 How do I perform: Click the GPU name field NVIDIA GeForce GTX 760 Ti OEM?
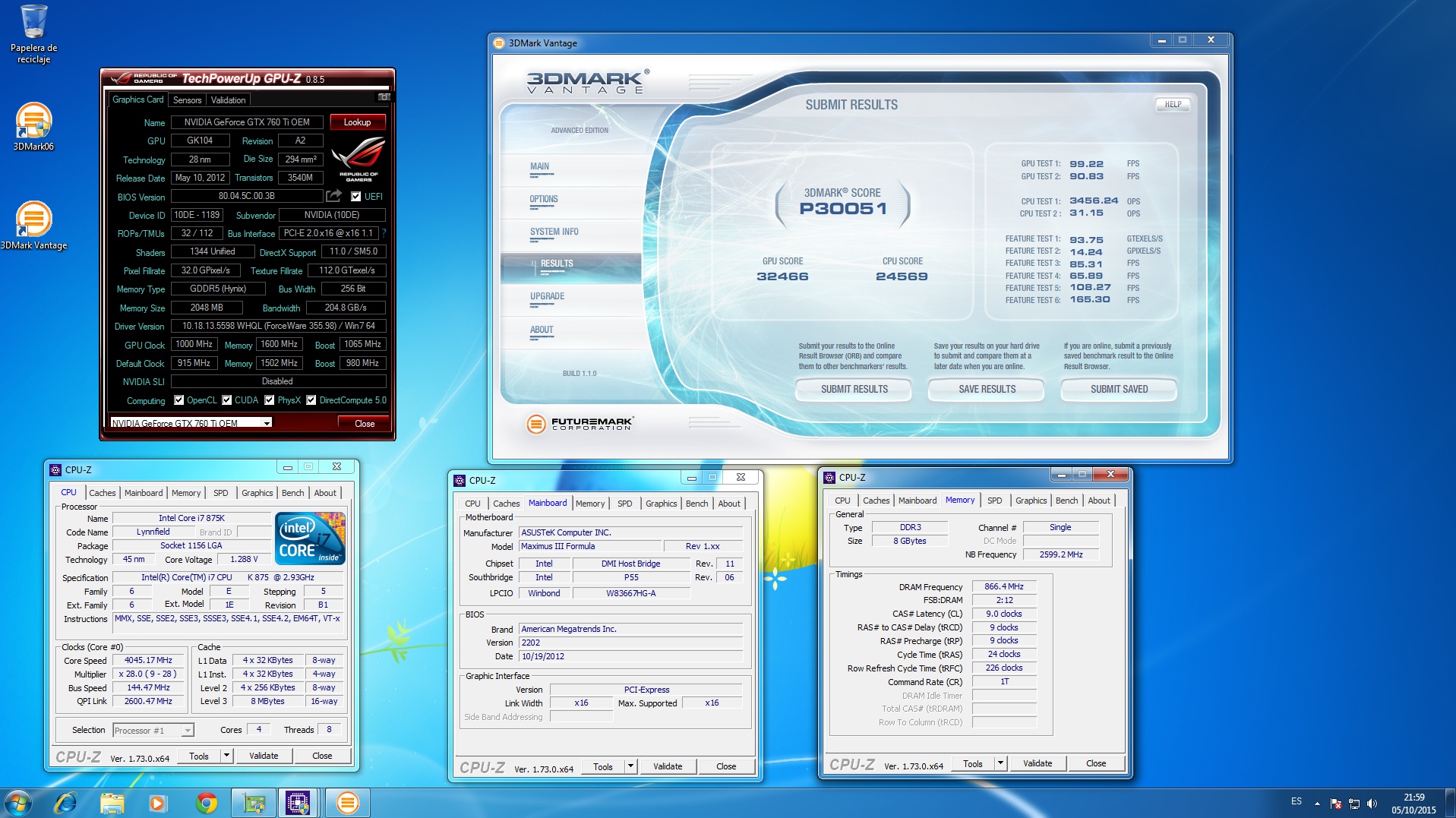point(247,122)
